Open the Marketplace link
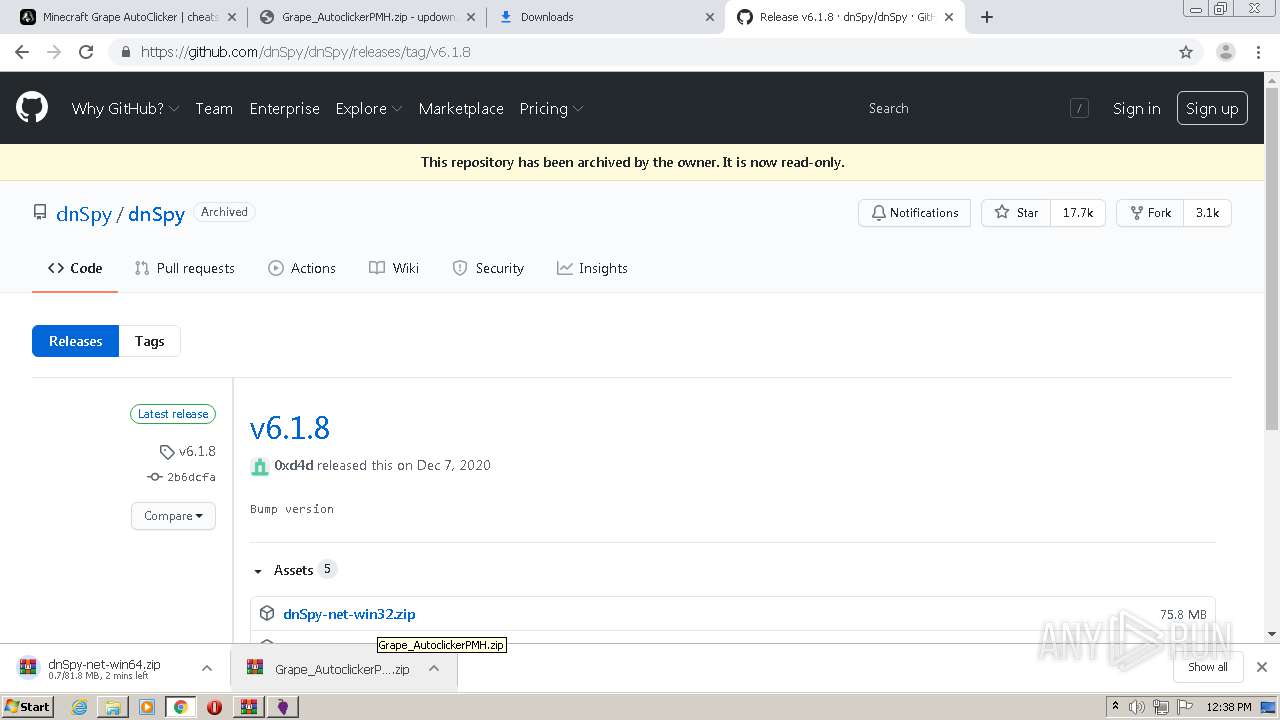Screen dimensions: 1280x720 pyautogui.click(x=461, y=108)
